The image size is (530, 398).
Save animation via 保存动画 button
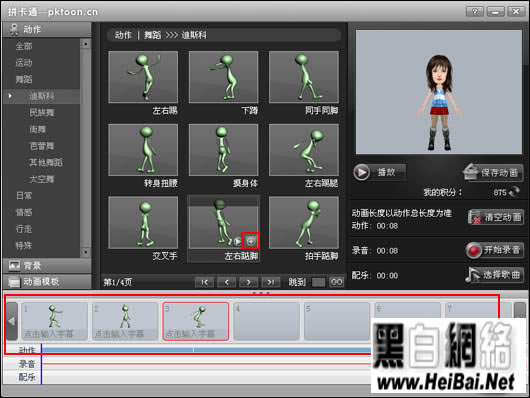pyautogui.click(x=492, y=172)
